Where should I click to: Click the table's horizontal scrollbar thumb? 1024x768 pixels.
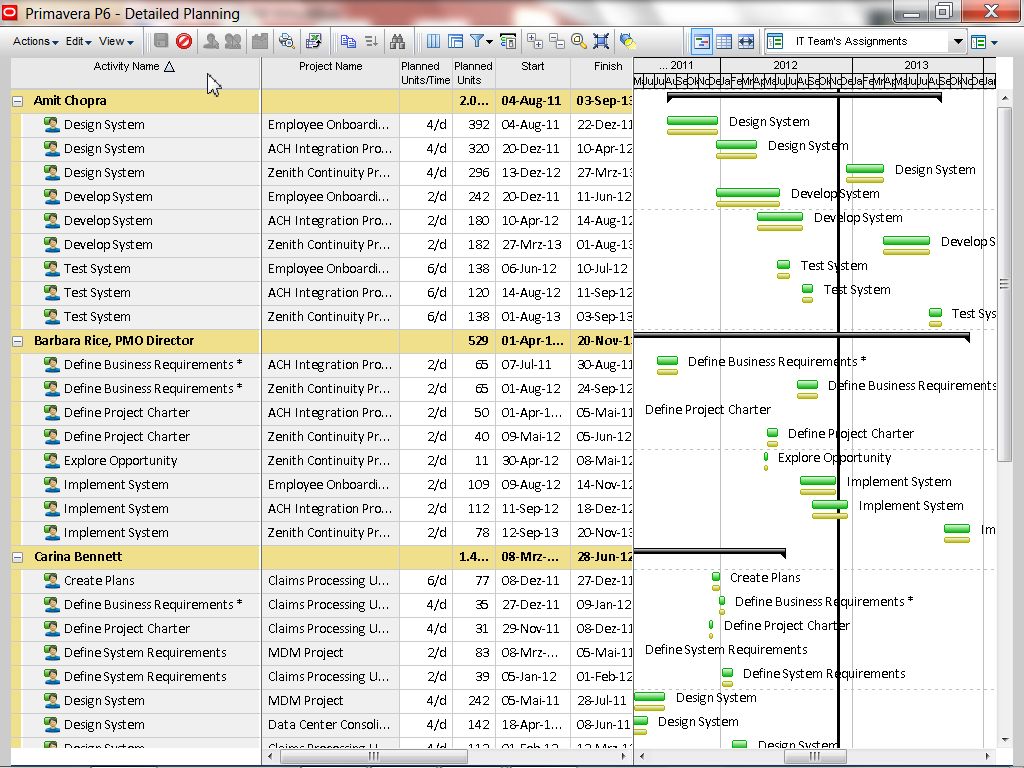[x=374, y=756]
